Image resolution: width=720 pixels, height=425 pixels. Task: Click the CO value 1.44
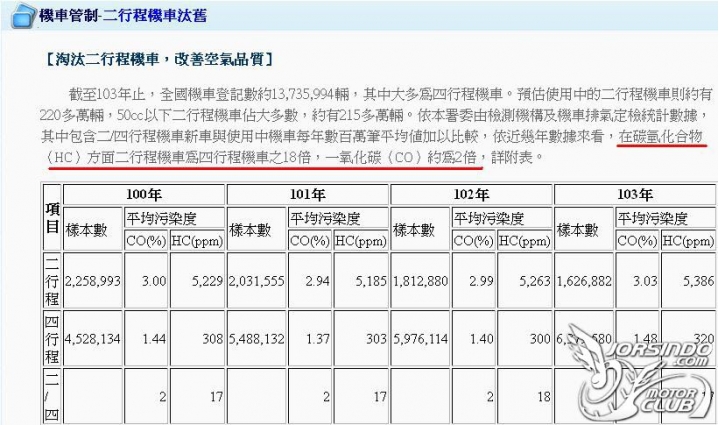[x=154, y=339]
